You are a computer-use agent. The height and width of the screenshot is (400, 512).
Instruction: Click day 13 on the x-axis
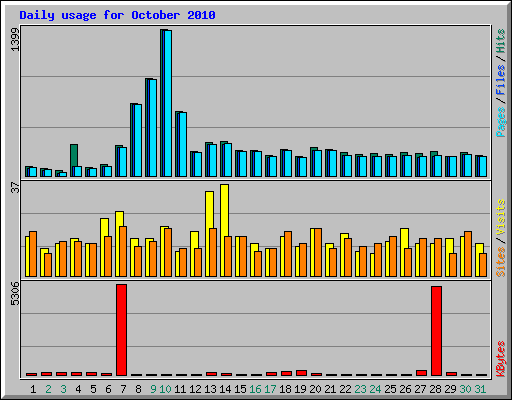(x=210, y=389)
